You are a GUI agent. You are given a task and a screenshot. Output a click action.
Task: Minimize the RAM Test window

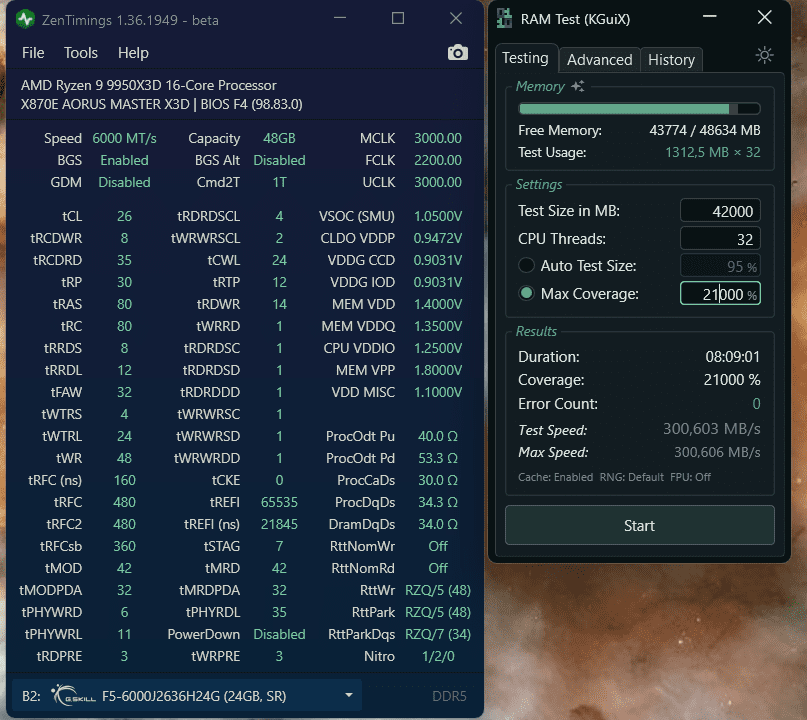click(x=710, y=16)
